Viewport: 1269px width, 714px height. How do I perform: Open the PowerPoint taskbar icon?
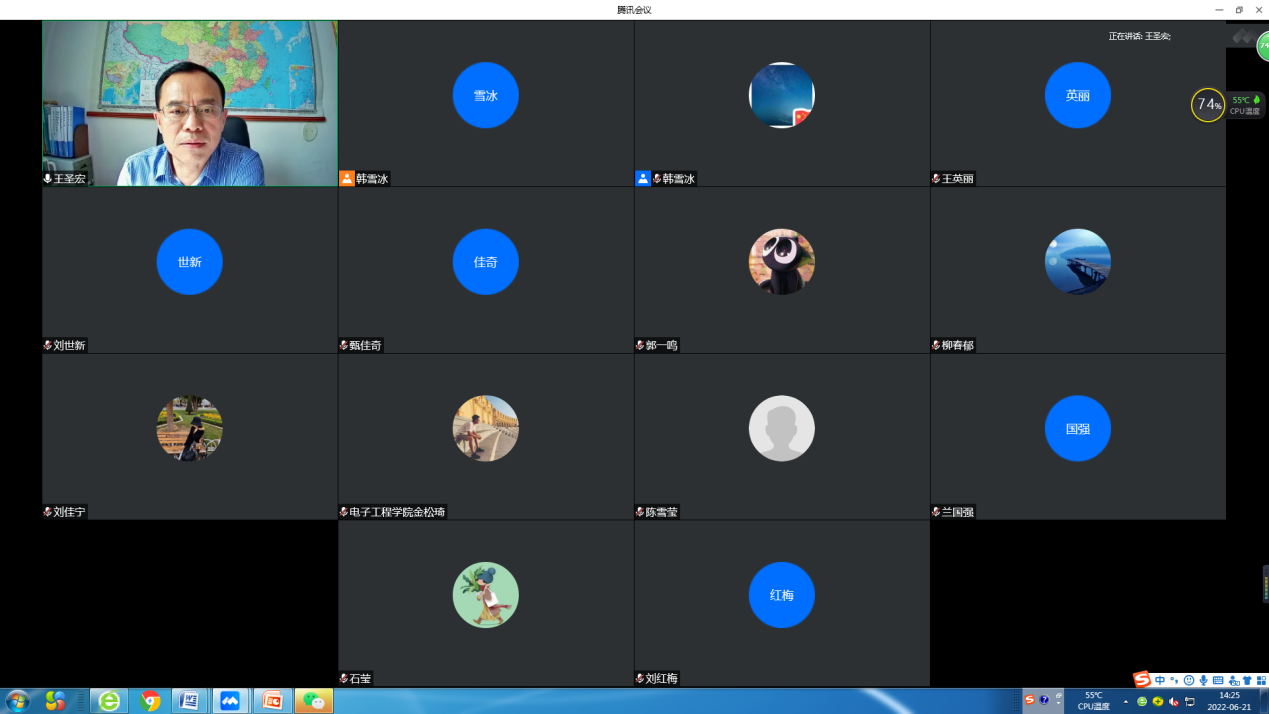click(x=271, y=701)
